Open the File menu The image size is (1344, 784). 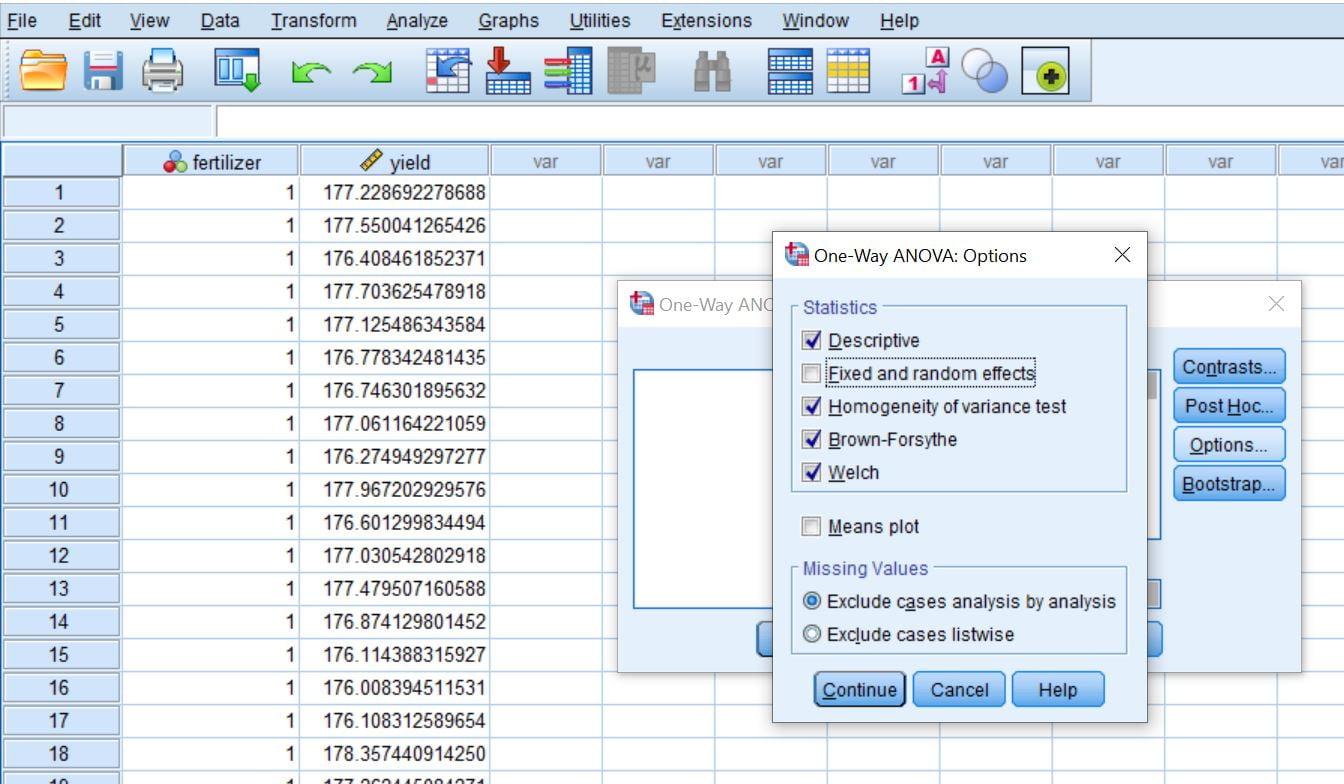coord(22,20)
